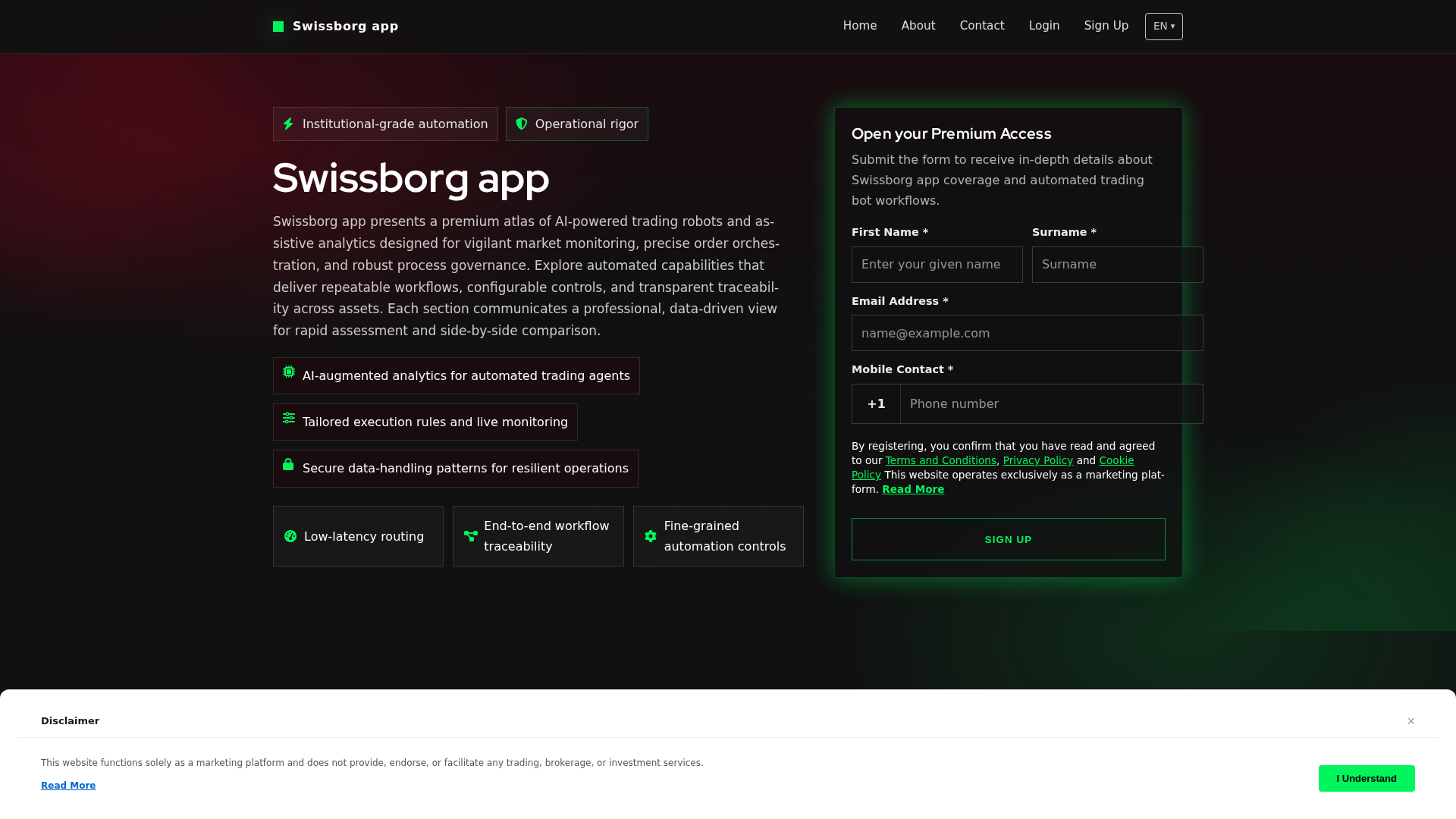Open the EN language dropdown
The image size is (1456, 819).
pos(1164,27)
